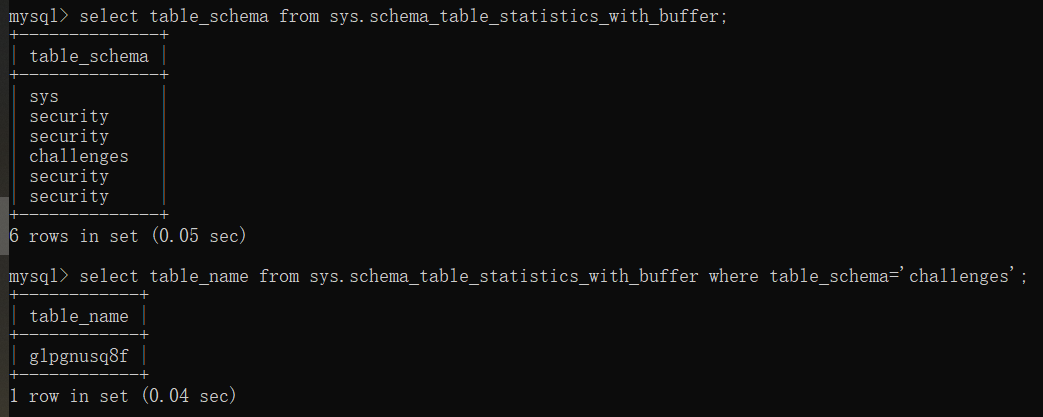Click the first mysql> prompt

(x=38, y=17)
